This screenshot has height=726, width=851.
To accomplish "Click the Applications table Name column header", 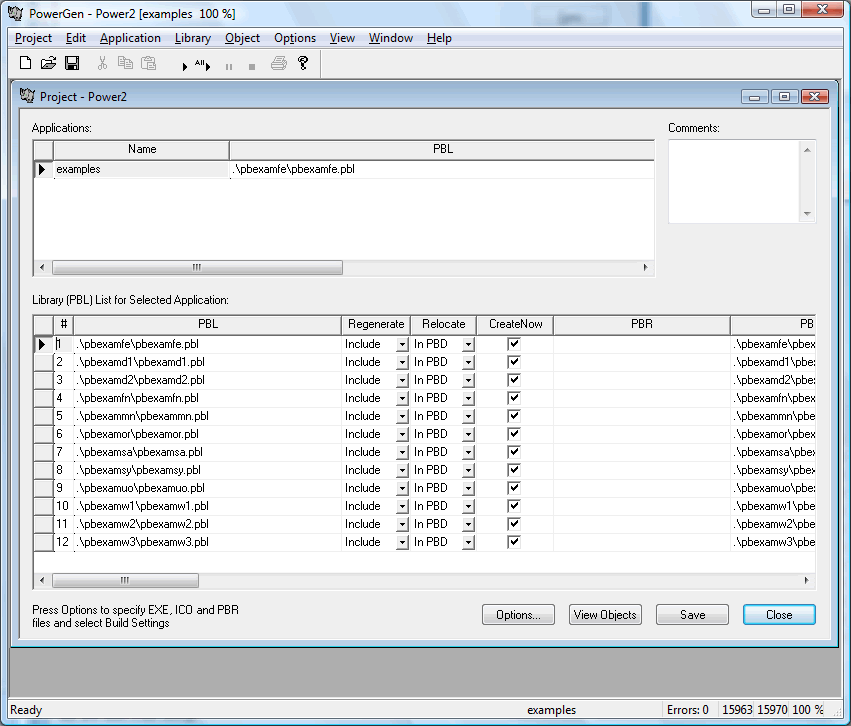I will point(141,149).
